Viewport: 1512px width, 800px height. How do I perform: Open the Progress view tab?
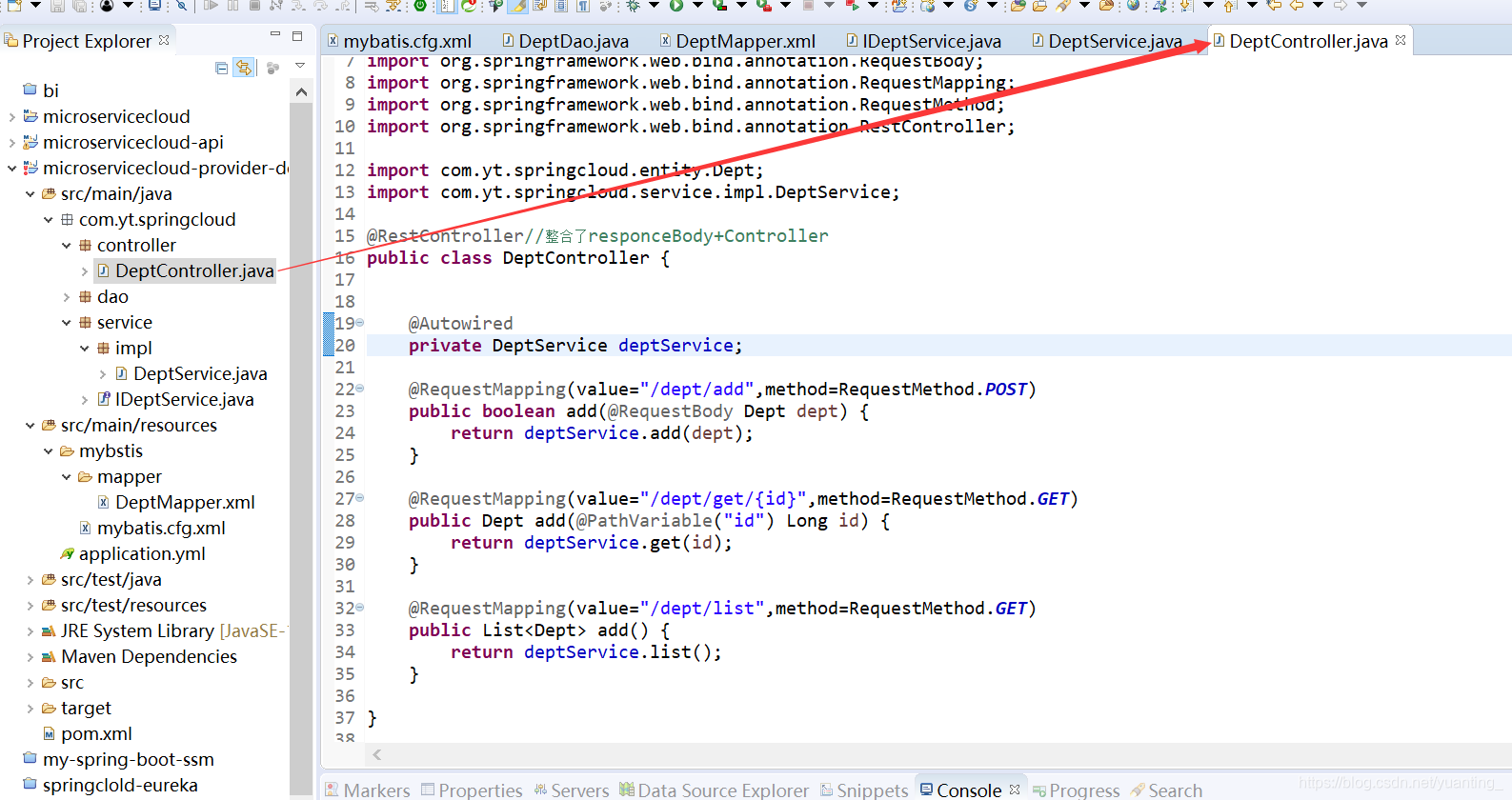pyautogui.click(x=1077, y=790)
